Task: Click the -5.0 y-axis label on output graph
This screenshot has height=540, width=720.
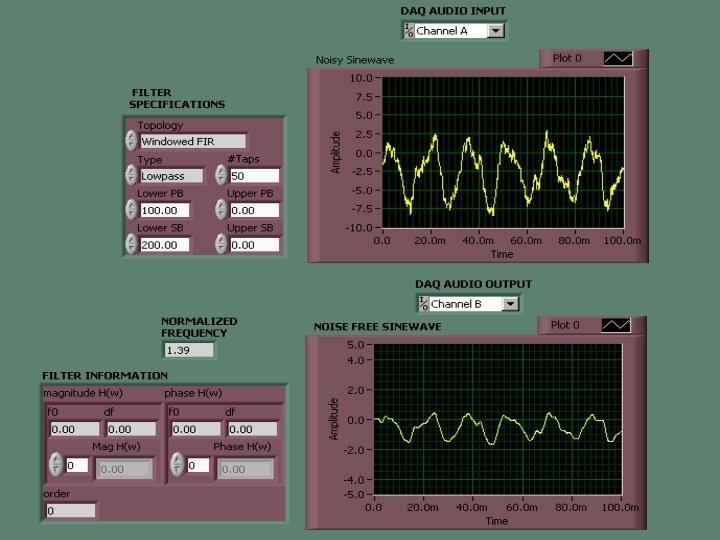Action: click(x=354, y=495)
